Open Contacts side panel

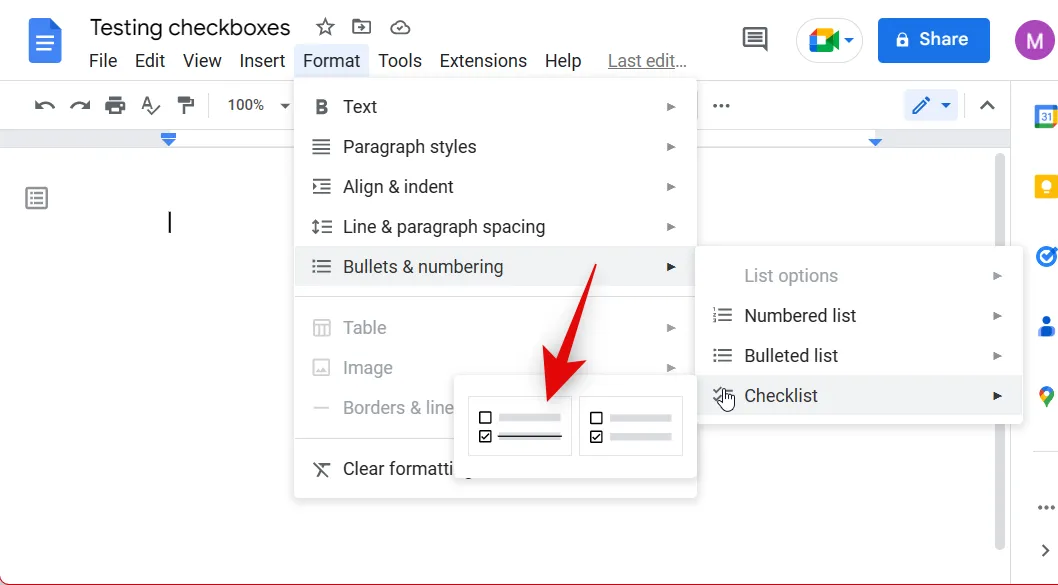[1046, 327]
